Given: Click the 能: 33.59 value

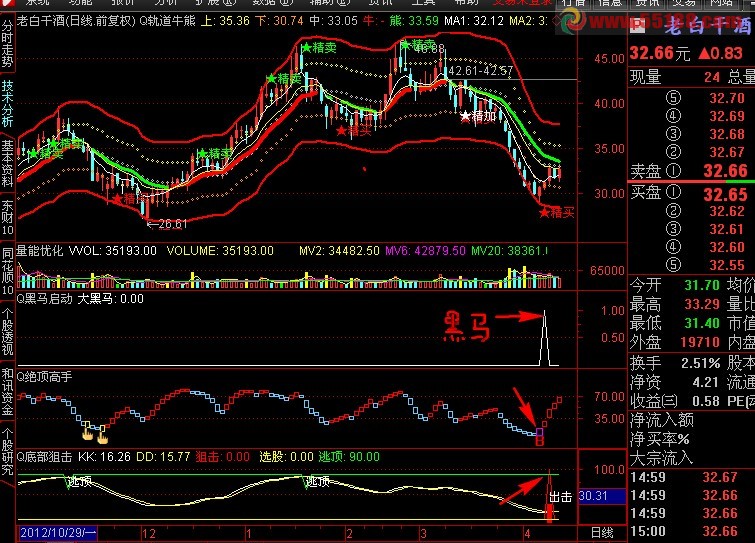Looking at the screenshot, I should tap(414, 21).
